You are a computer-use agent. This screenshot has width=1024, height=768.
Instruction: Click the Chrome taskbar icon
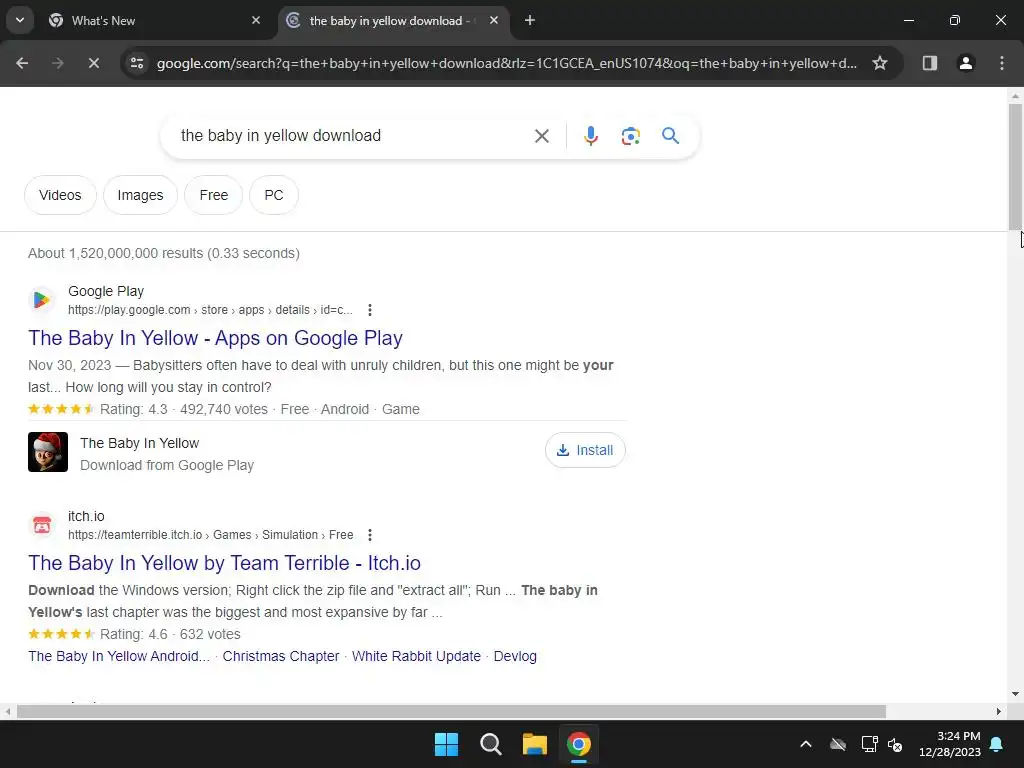(579, 744)
